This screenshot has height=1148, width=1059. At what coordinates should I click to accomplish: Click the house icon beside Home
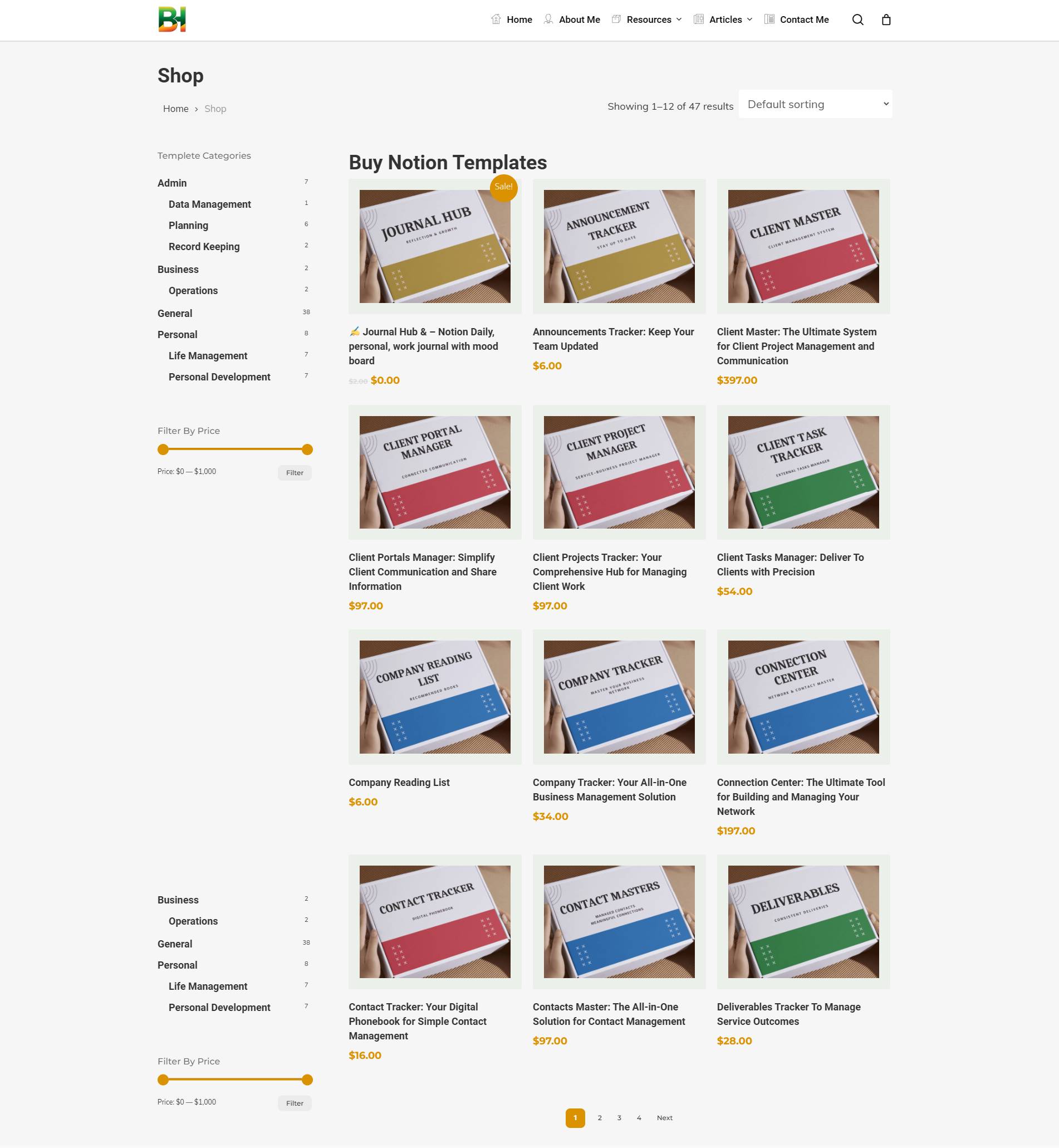point(496,19)
